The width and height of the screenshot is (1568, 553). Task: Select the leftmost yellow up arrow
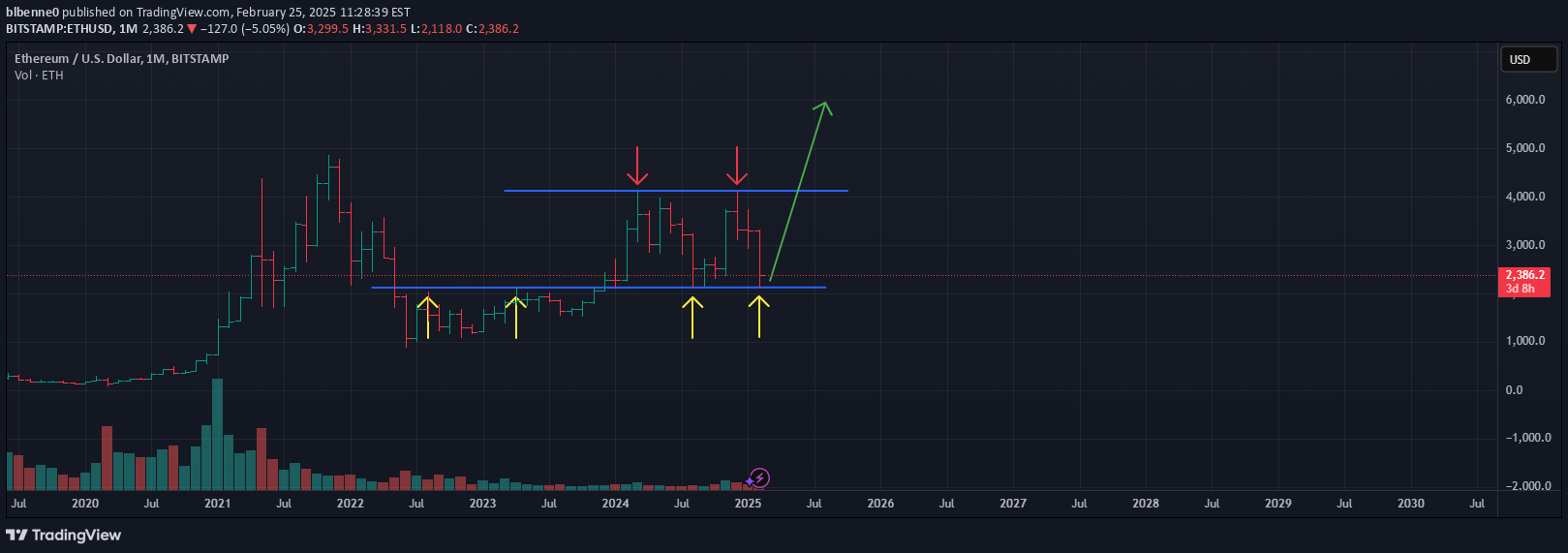click(x=427, y=317)
